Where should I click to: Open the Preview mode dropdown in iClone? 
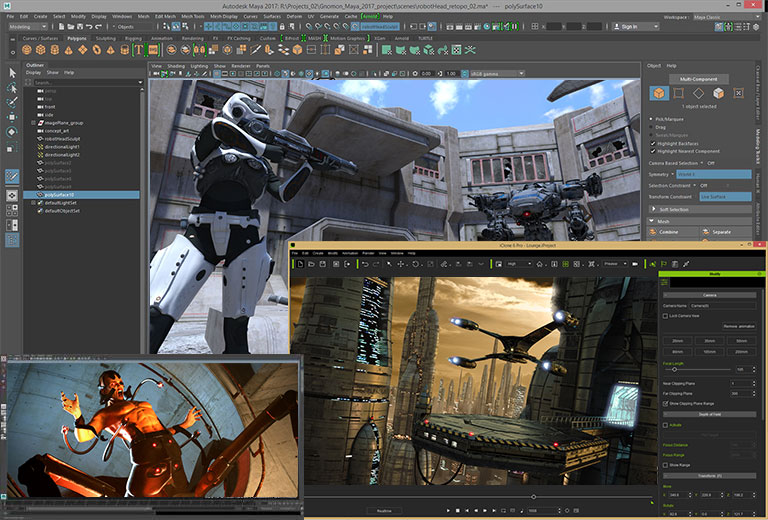coord(615,264)
